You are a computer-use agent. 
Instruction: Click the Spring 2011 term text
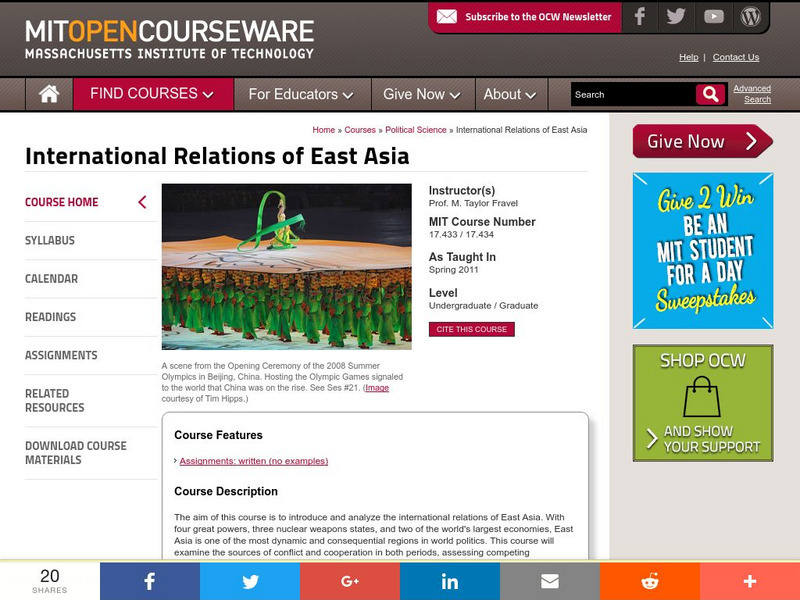pos(454,270)
